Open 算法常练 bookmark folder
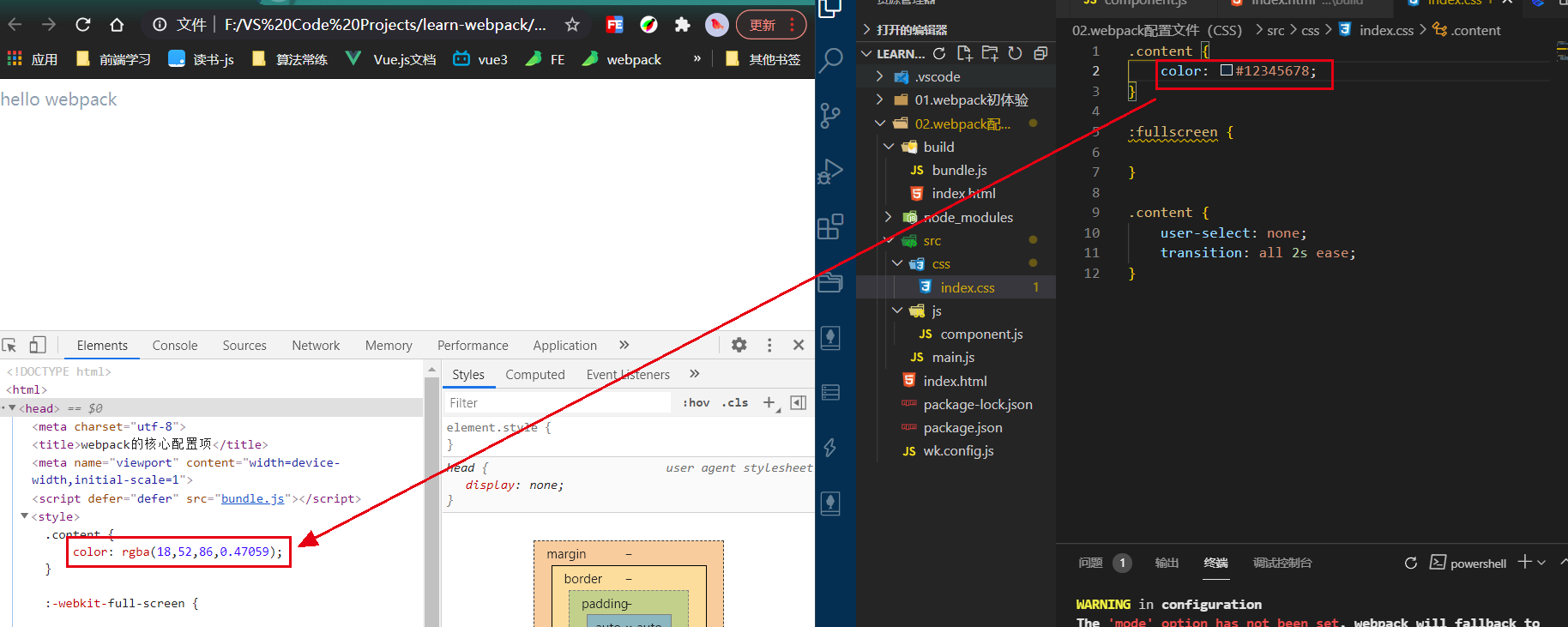This screenshot has width=1568, height=627. tap(290, 59)
